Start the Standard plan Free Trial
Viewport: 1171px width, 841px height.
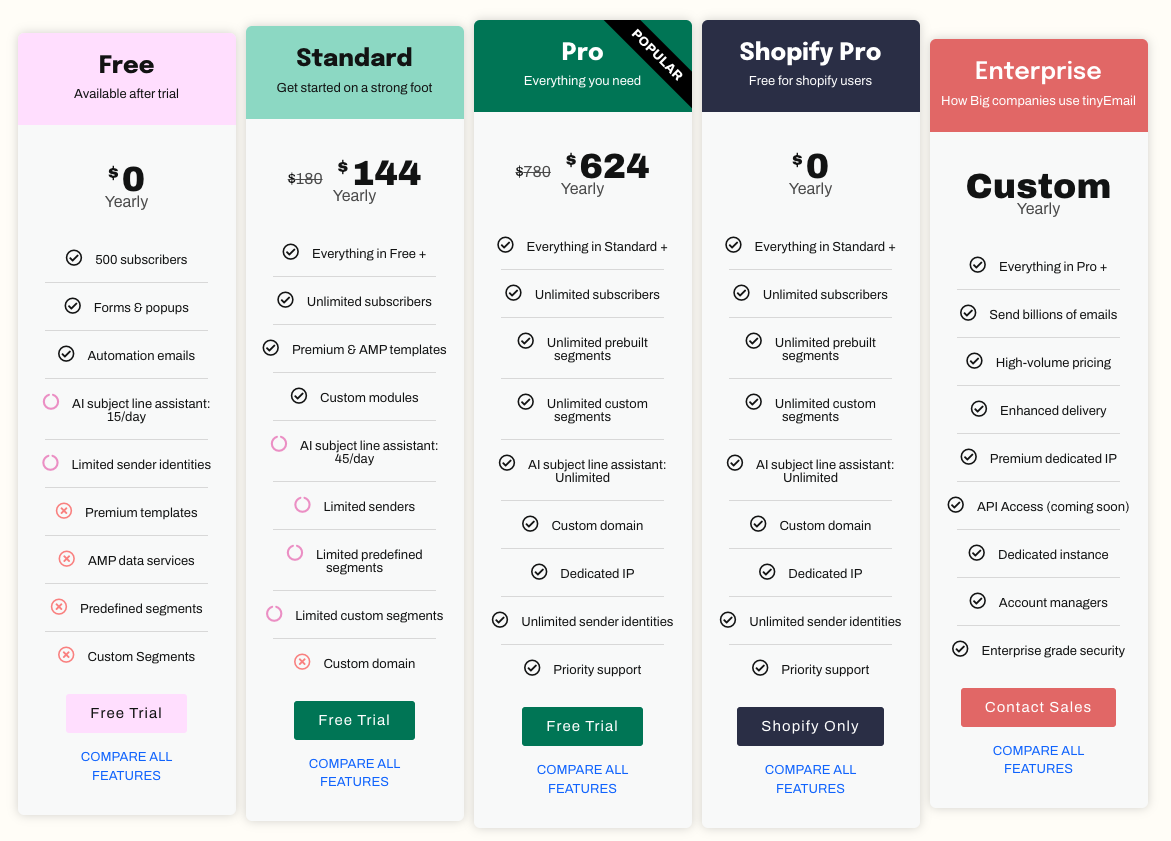pyautogui.click(x=354, y=720)
